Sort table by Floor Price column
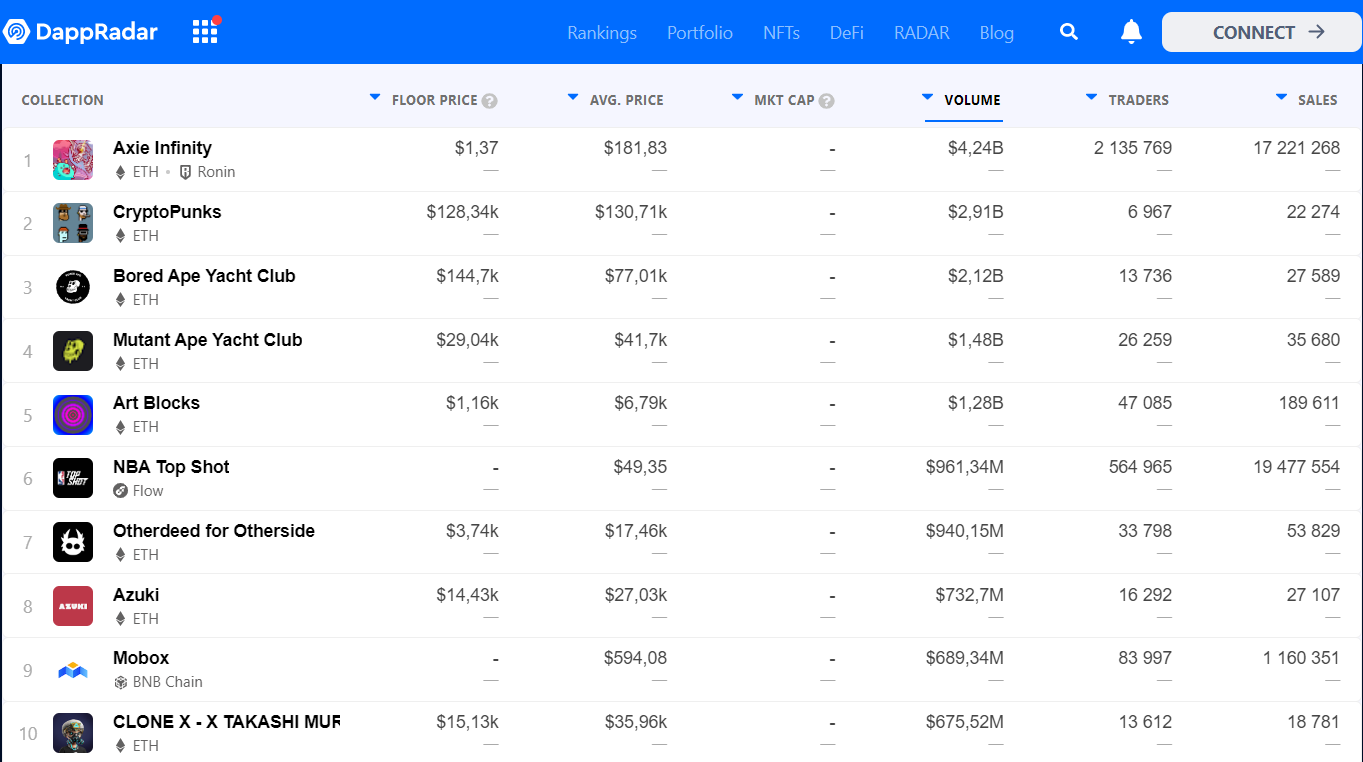The image size is (1363, 762). (x=434, y=100)
